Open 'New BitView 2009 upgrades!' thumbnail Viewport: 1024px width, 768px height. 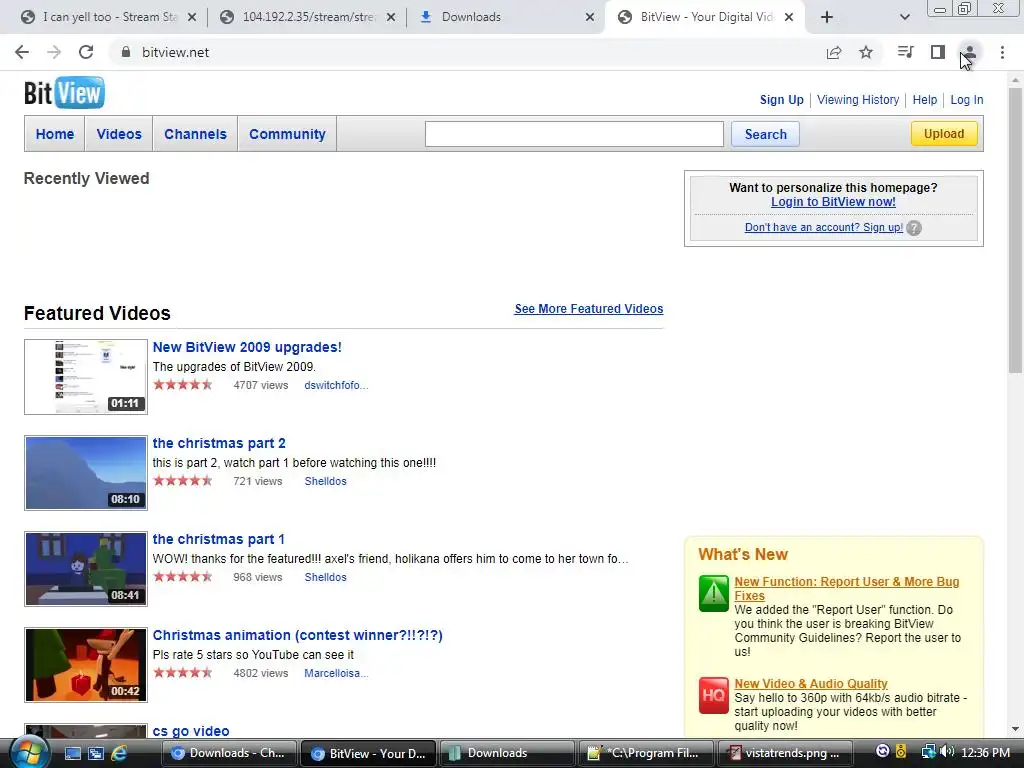(x=86, y=377)
